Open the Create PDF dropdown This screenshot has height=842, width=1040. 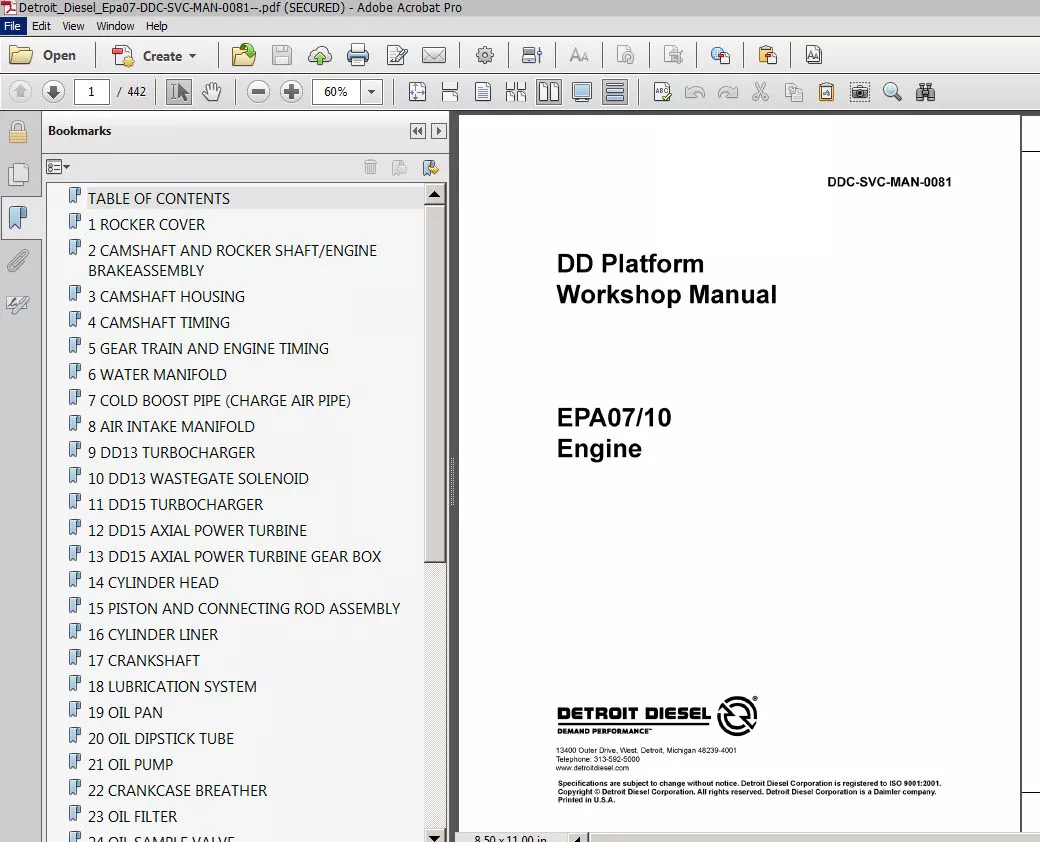point(155,56)
